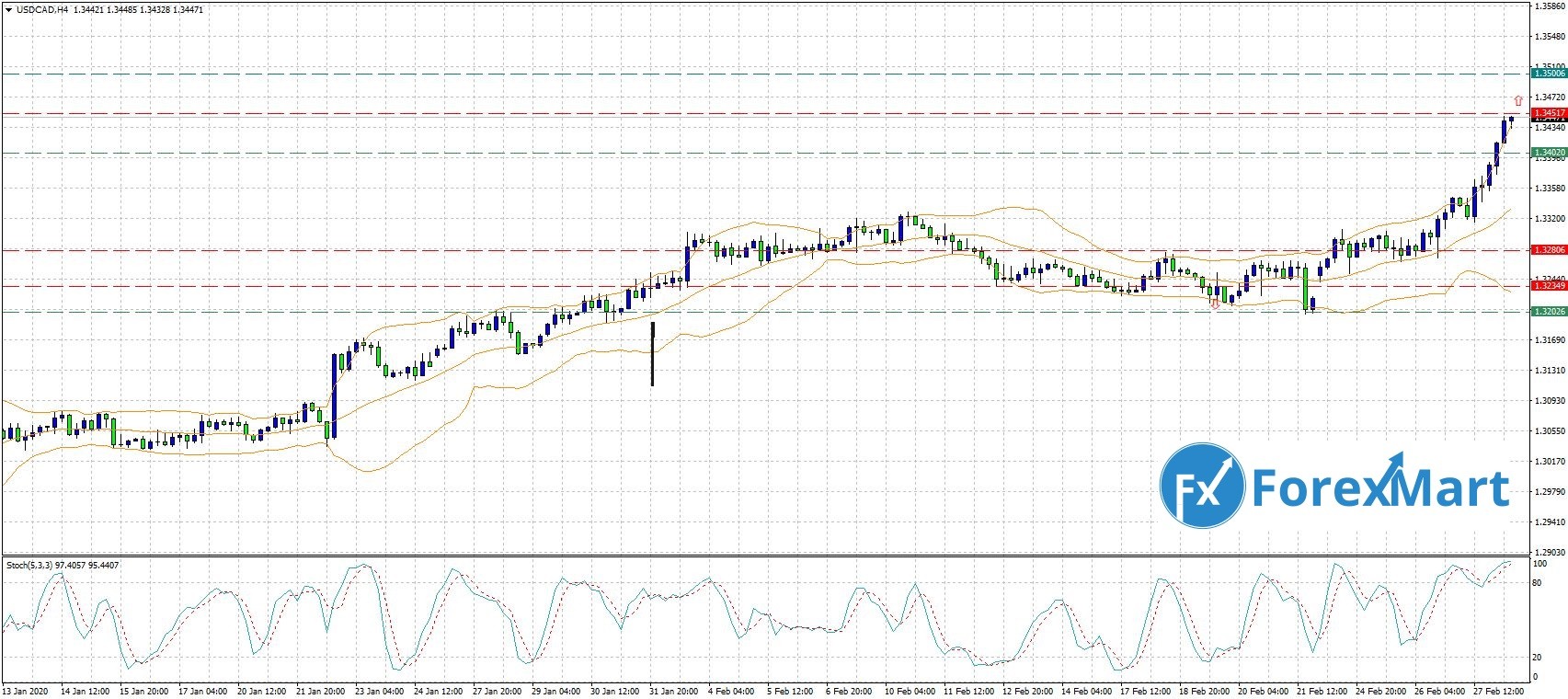
Task: Click the 13 Jan 2020 date label
Action: [x=26, y=690]
